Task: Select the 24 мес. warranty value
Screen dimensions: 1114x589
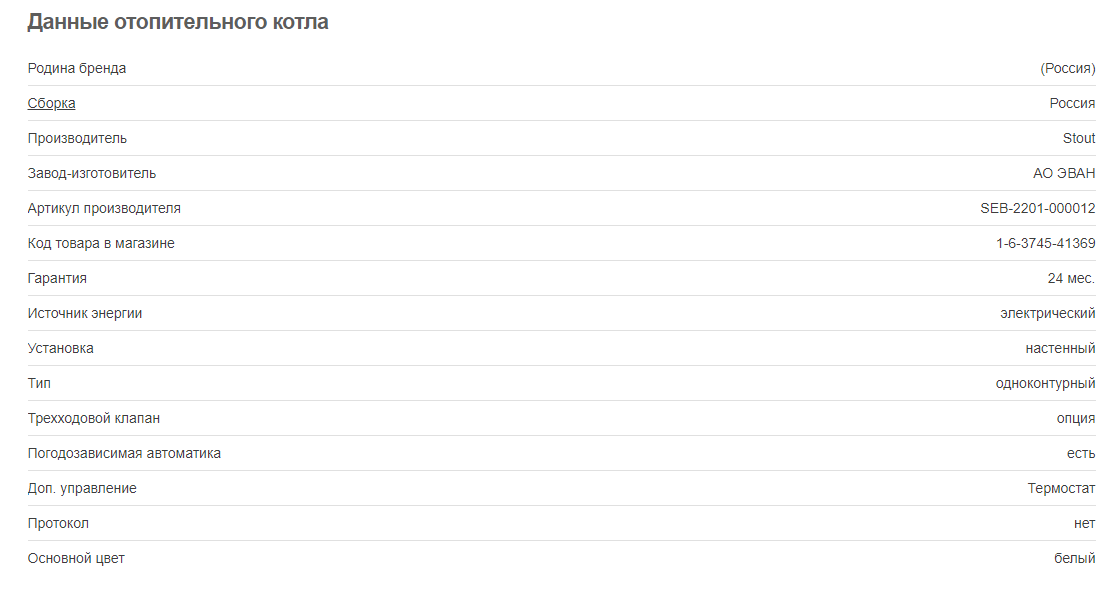Action: click(x=1071, y=279)
